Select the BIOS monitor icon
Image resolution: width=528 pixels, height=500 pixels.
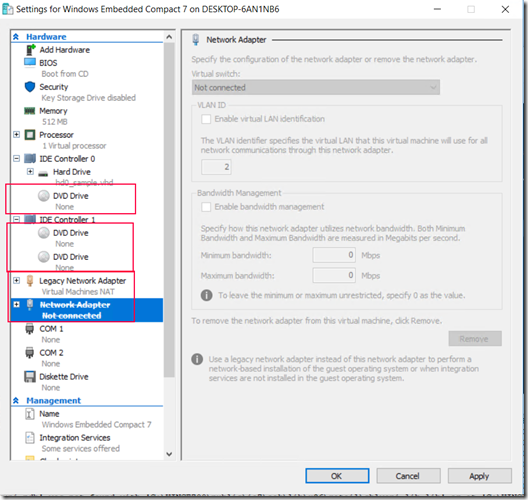pyautogui.click(x=30, y=63)
